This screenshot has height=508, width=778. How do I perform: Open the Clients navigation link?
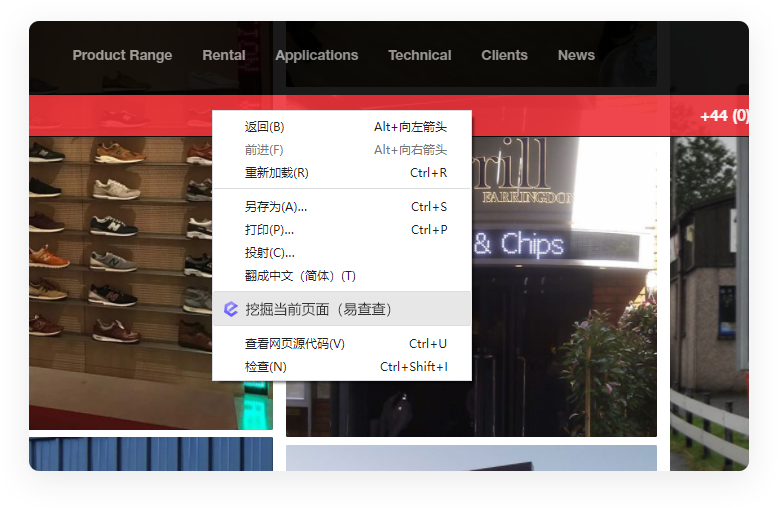(504, 55)
